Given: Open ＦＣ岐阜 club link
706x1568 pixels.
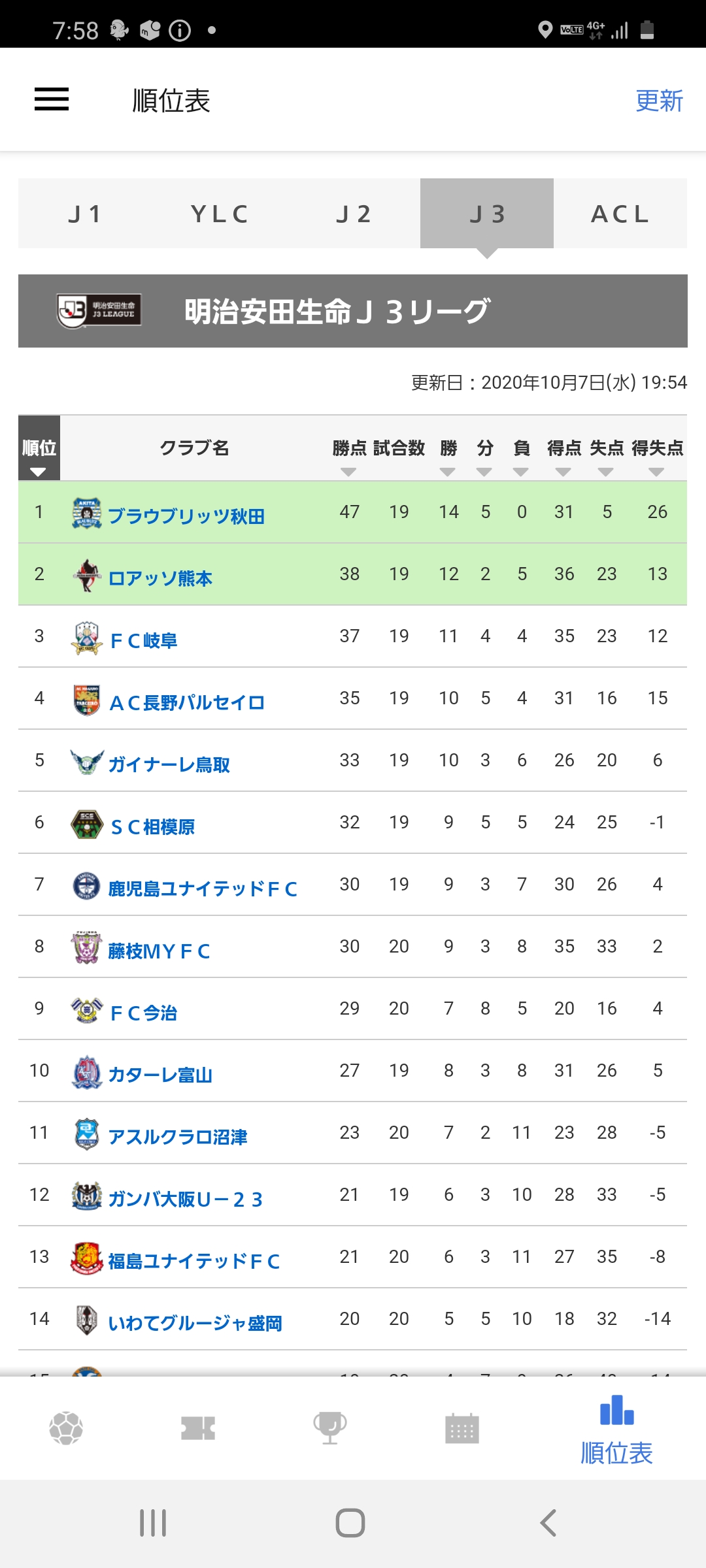Looking at the screenshot, I should point(144,641).
